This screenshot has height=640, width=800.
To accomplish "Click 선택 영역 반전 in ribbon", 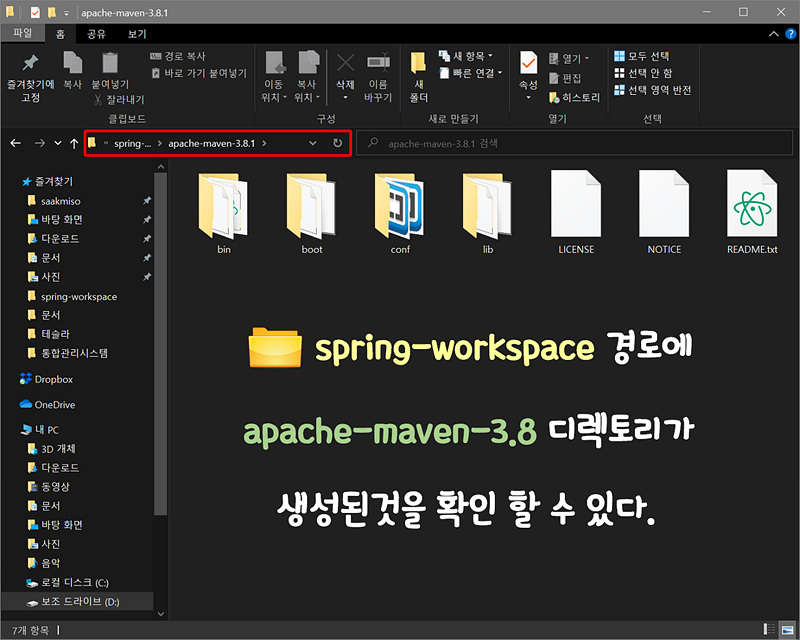I will (653, 90).
